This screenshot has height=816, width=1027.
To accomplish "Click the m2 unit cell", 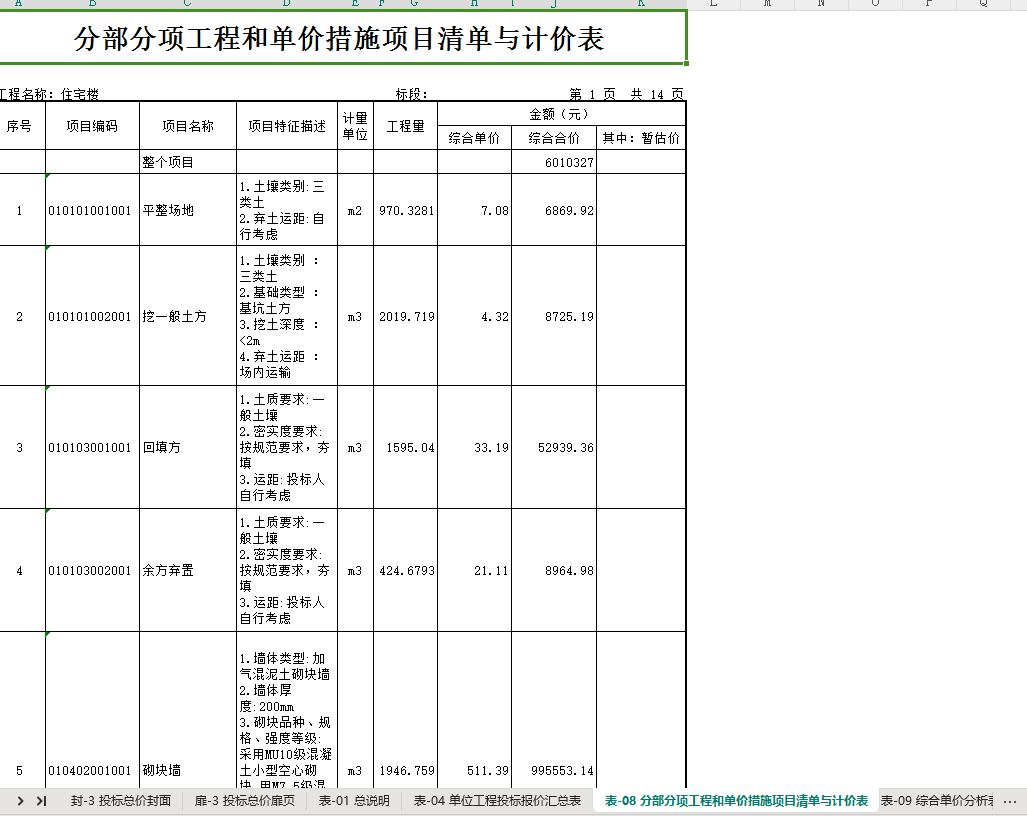I will point(355,210).
